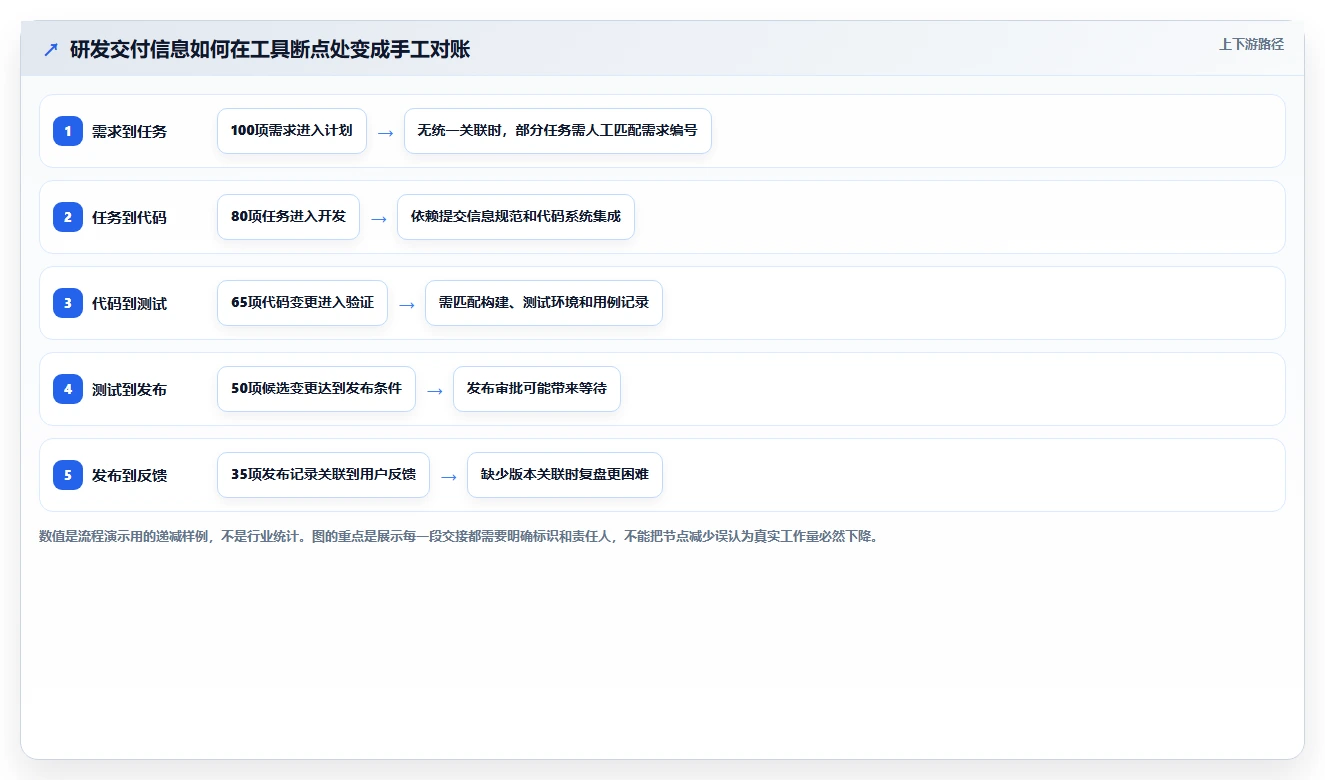Screen dimensions: 1325x780
Task: Click the arrow after 35项发布记录关联到用户反馈
Action: (448, 476)
